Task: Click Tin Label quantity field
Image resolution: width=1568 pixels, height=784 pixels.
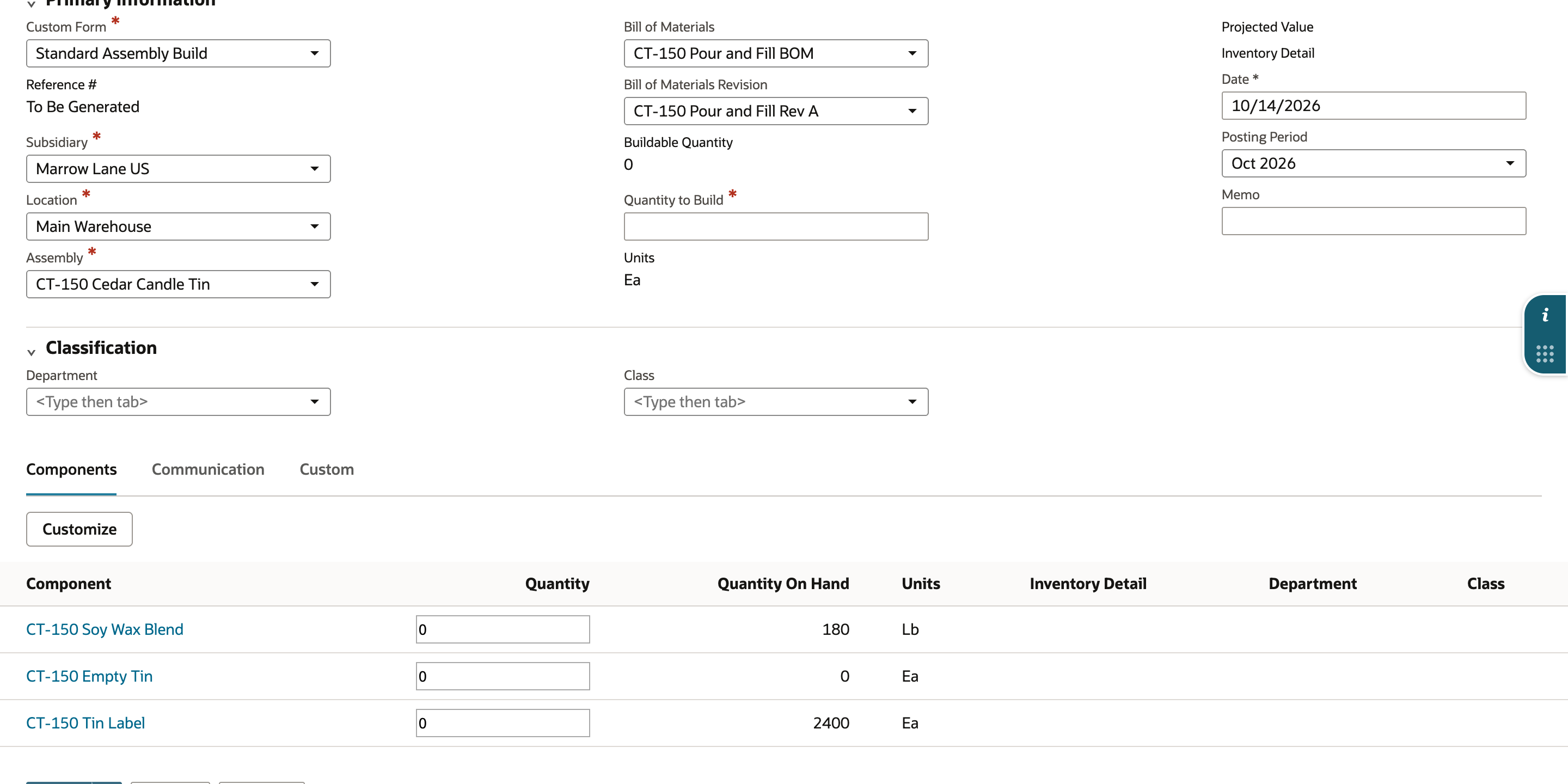Action: [503, 723]
